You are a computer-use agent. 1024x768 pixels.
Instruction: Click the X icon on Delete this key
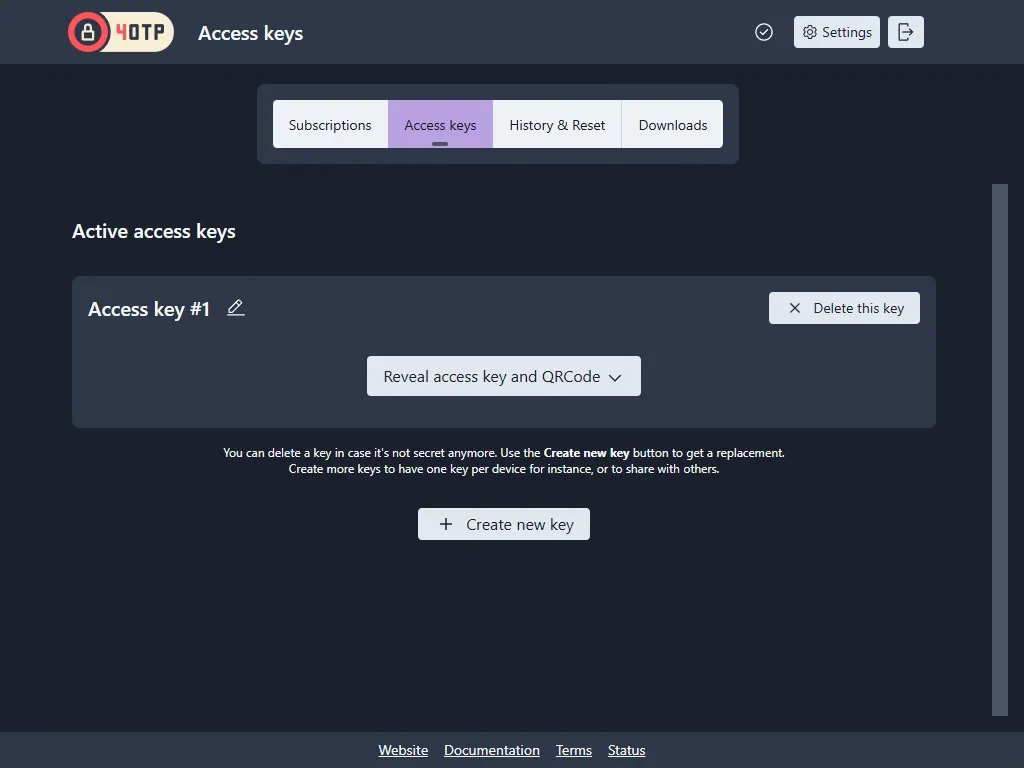[x=795, y=308]
